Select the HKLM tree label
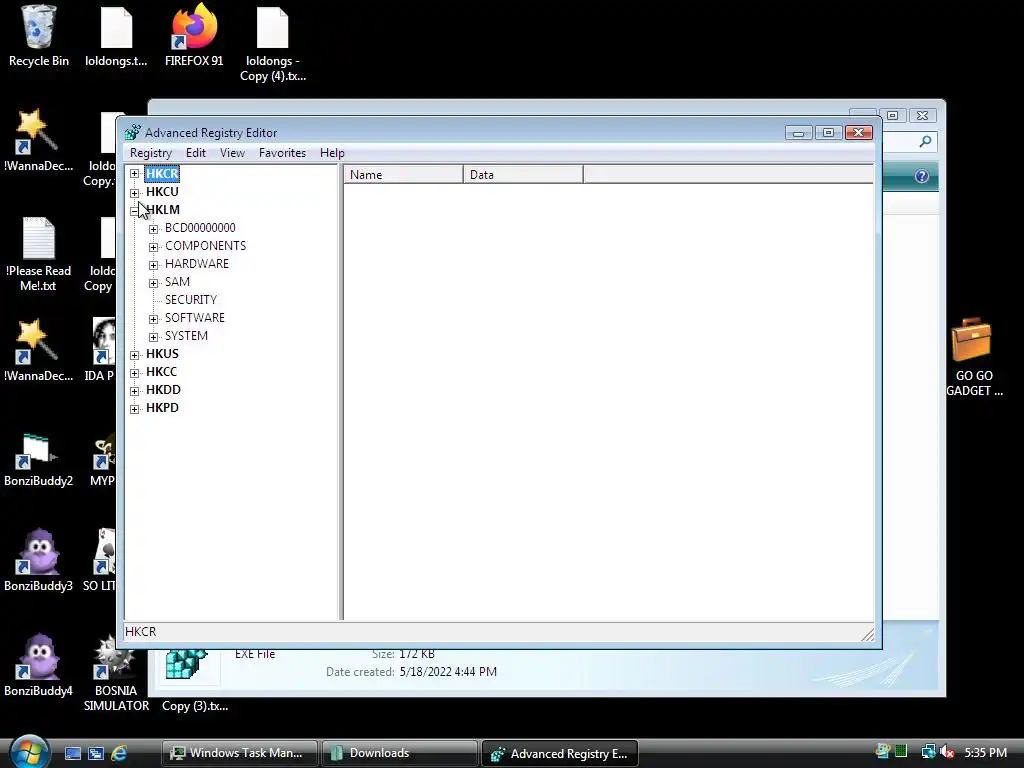Screen dimensions: 1024x768 [163, 210]
